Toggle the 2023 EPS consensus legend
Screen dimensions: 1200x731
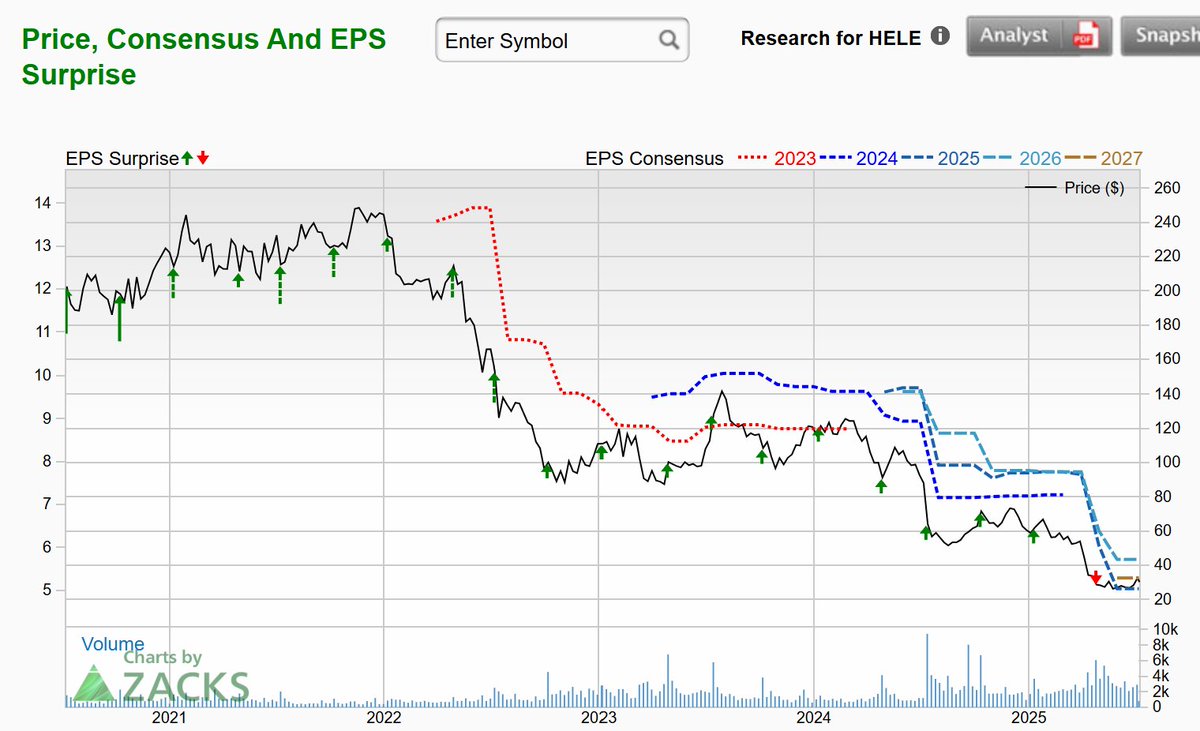click(x=777, y=158)
